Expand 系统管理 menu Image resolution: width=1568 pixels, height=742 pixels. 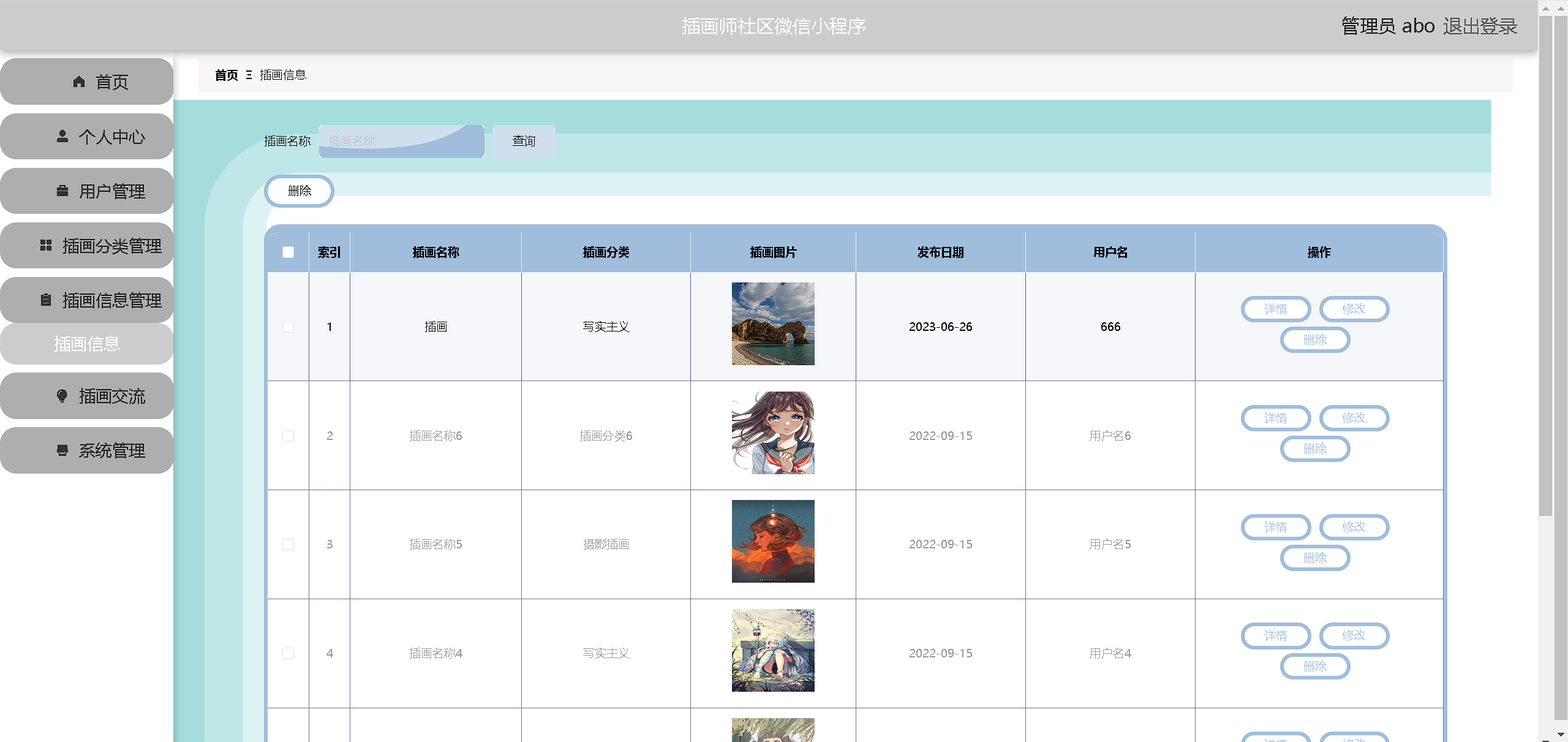86,450
